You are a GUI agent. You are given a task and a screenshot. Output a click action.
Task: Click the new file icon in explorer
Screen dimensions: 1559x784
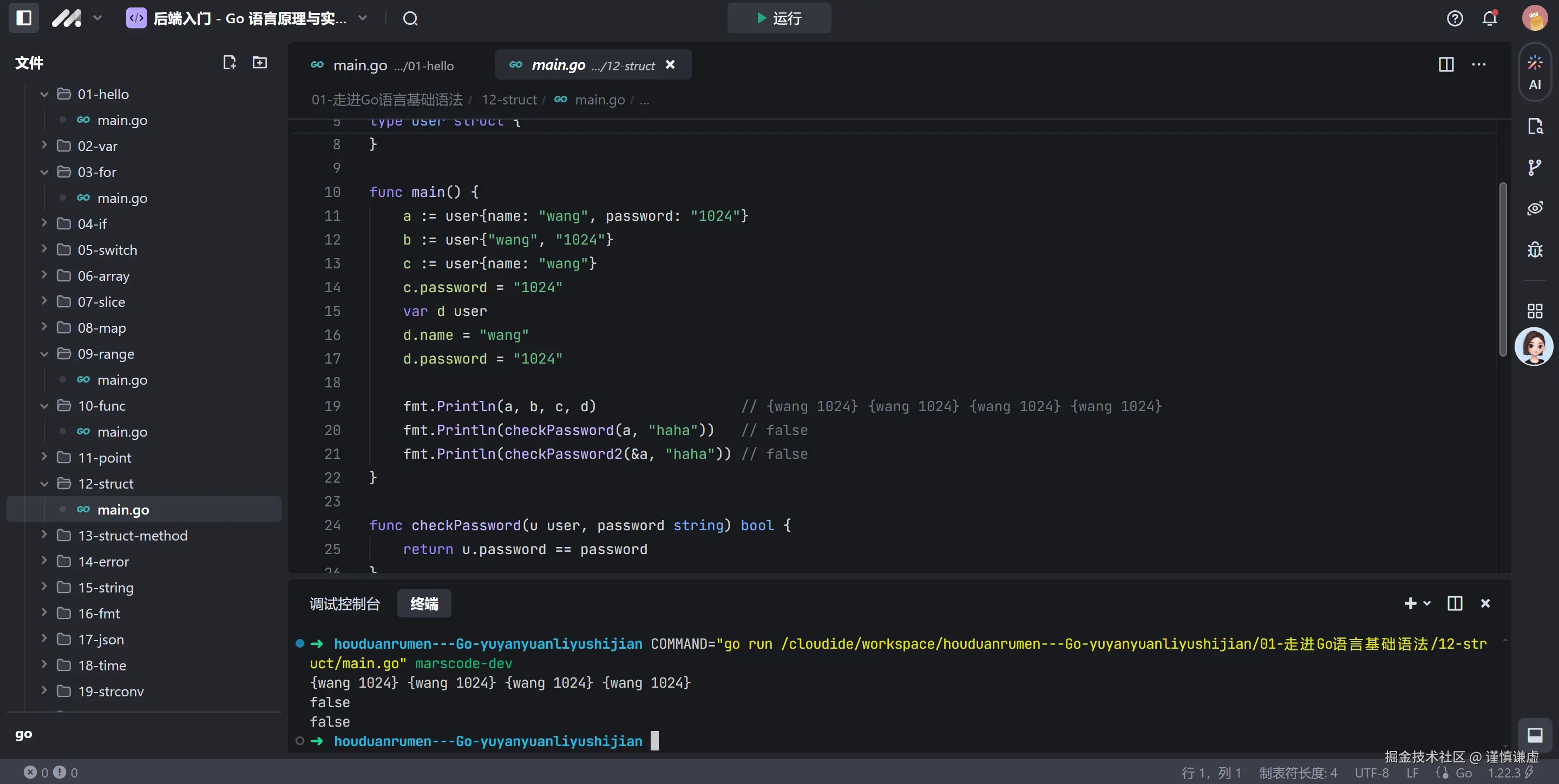coord(230,62)
